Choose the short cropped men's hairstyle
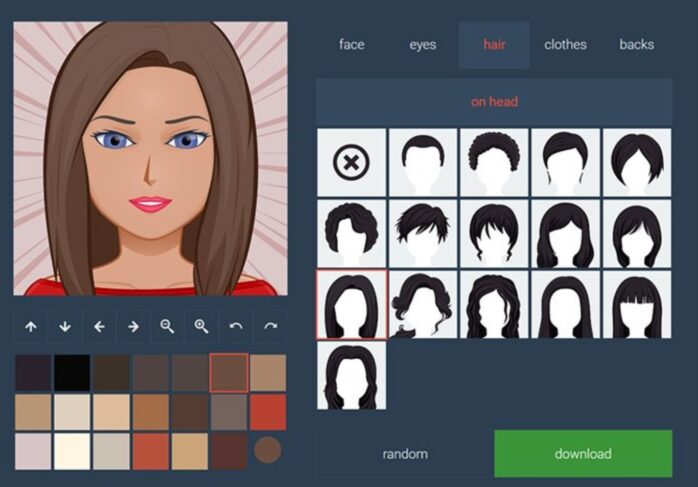The image size is (698, 487). coord(423,162)
